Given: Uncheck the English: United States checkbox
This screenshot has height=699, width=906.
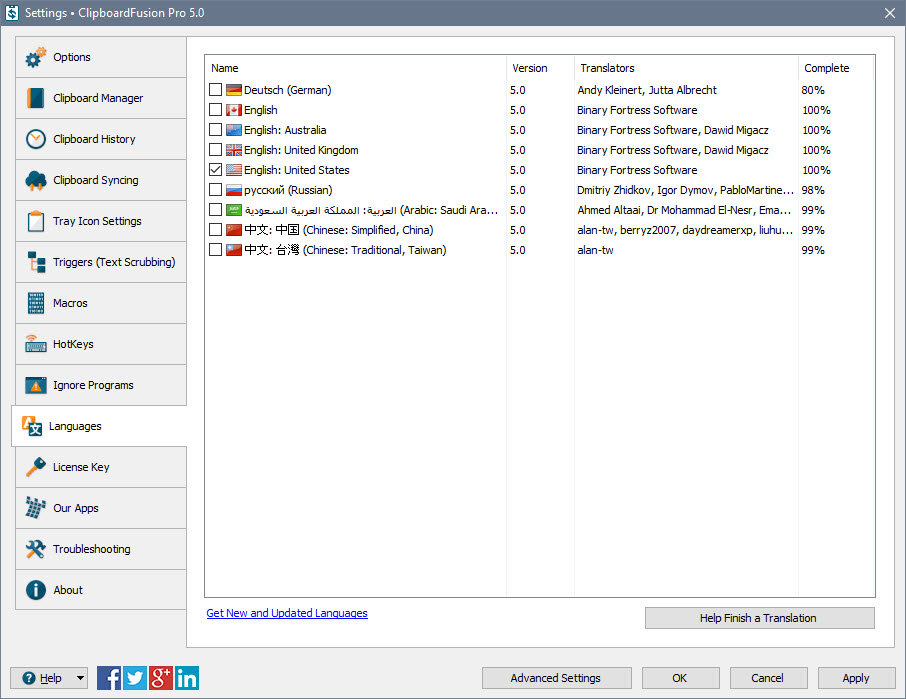Looking at the screenshot, I should 216,170.
